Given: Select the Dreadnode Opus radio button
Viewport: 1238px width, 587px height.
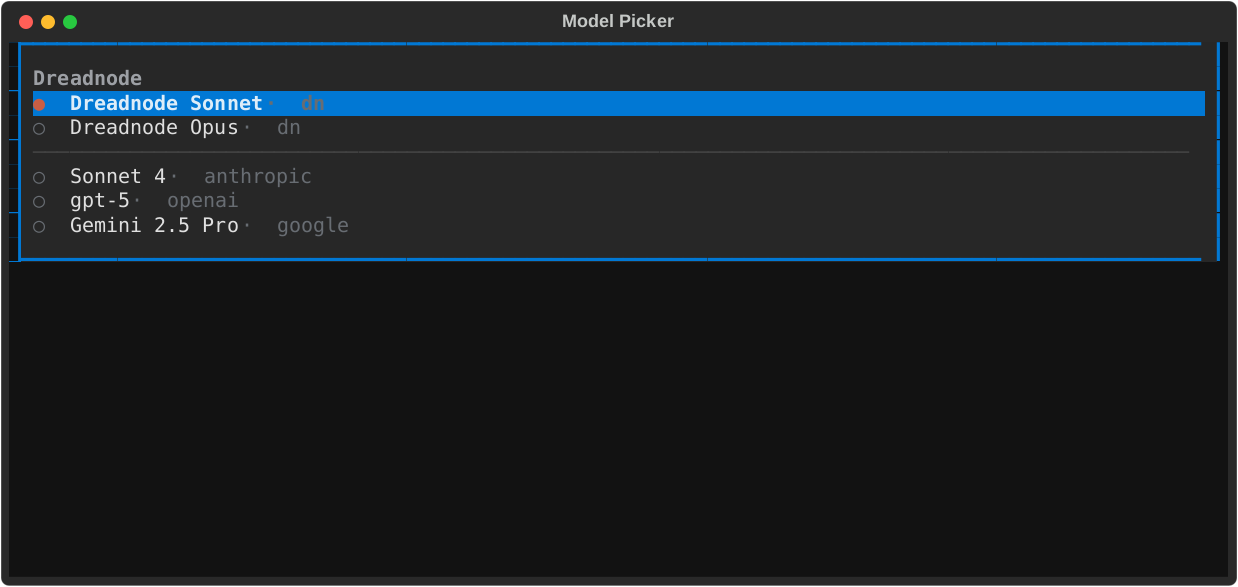Looking at the screenshot, I should (40, 127).
